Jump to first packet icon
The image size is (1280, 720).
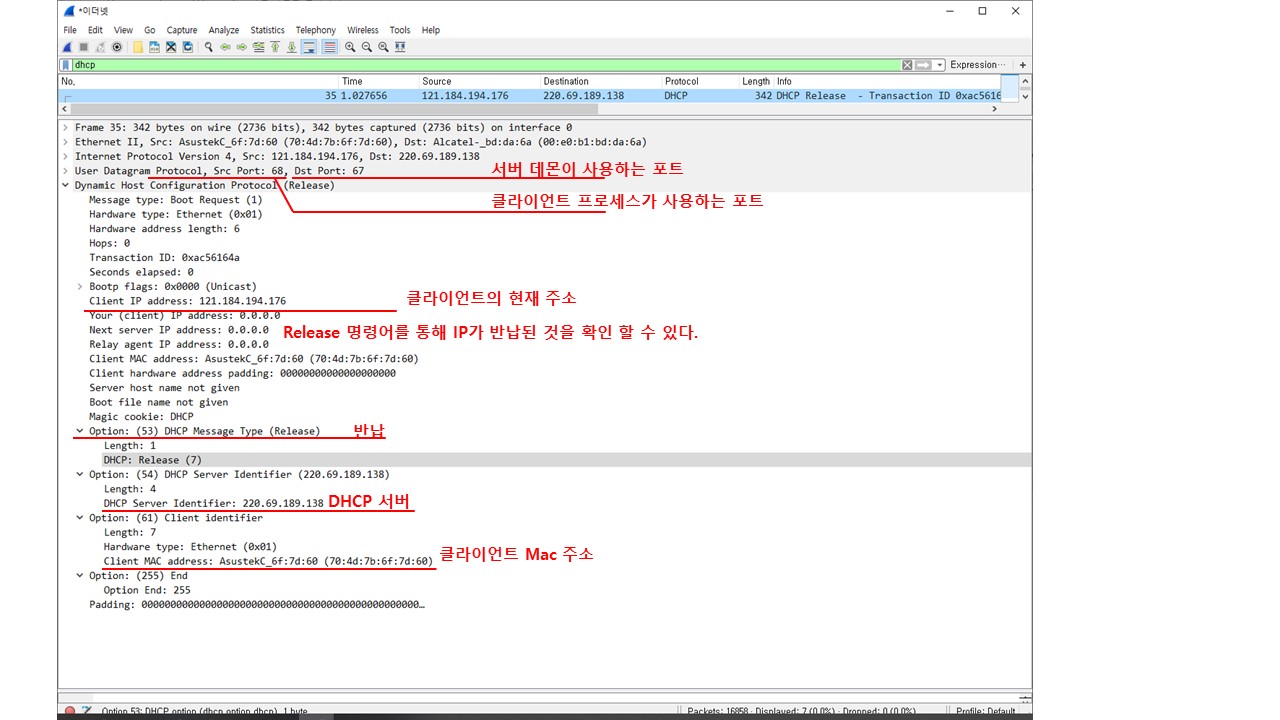tap(275, 47)
